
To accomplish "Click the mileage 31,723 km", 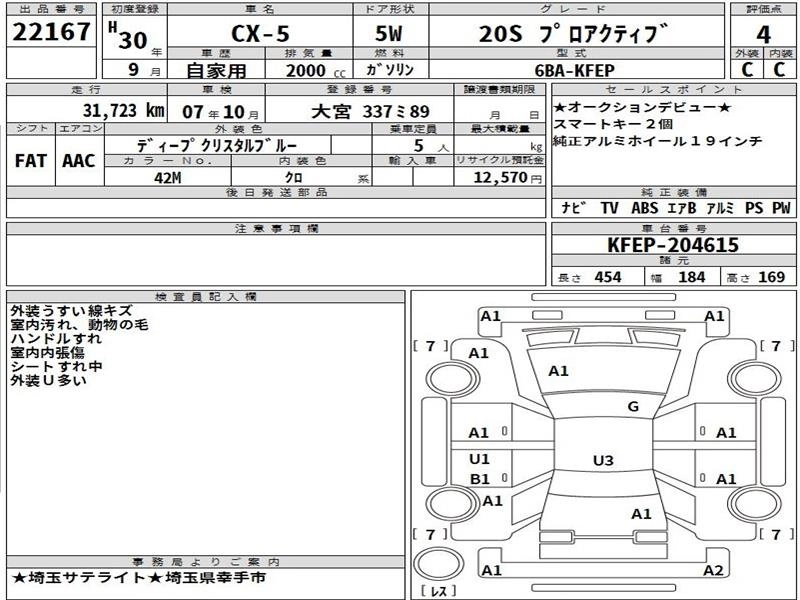I will [x=123, y=110].
